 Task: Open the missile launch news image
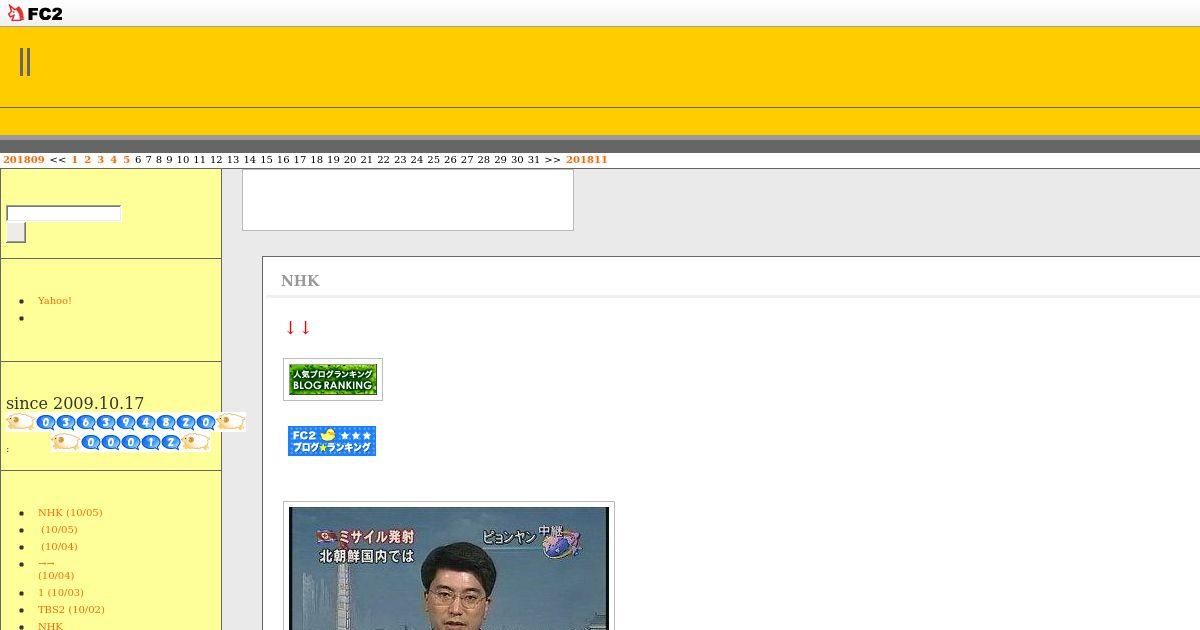click(x=449, y=567)
